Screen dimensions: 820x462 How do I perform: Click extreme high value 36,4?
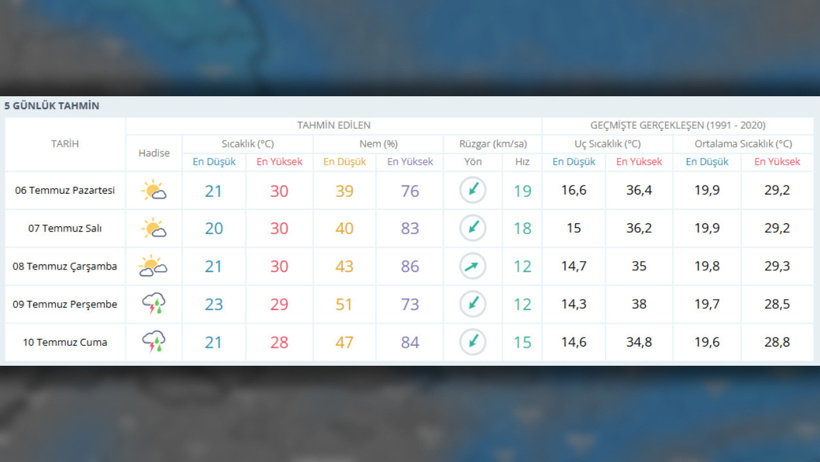point(639,190)
